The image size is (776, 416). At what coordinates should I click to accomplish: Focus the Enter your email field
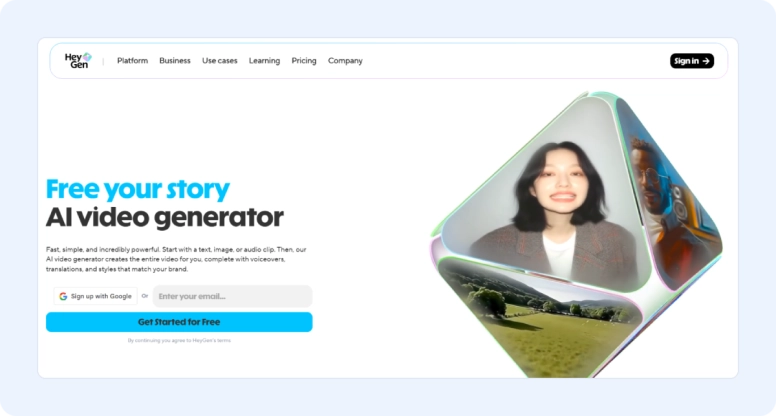233,296
